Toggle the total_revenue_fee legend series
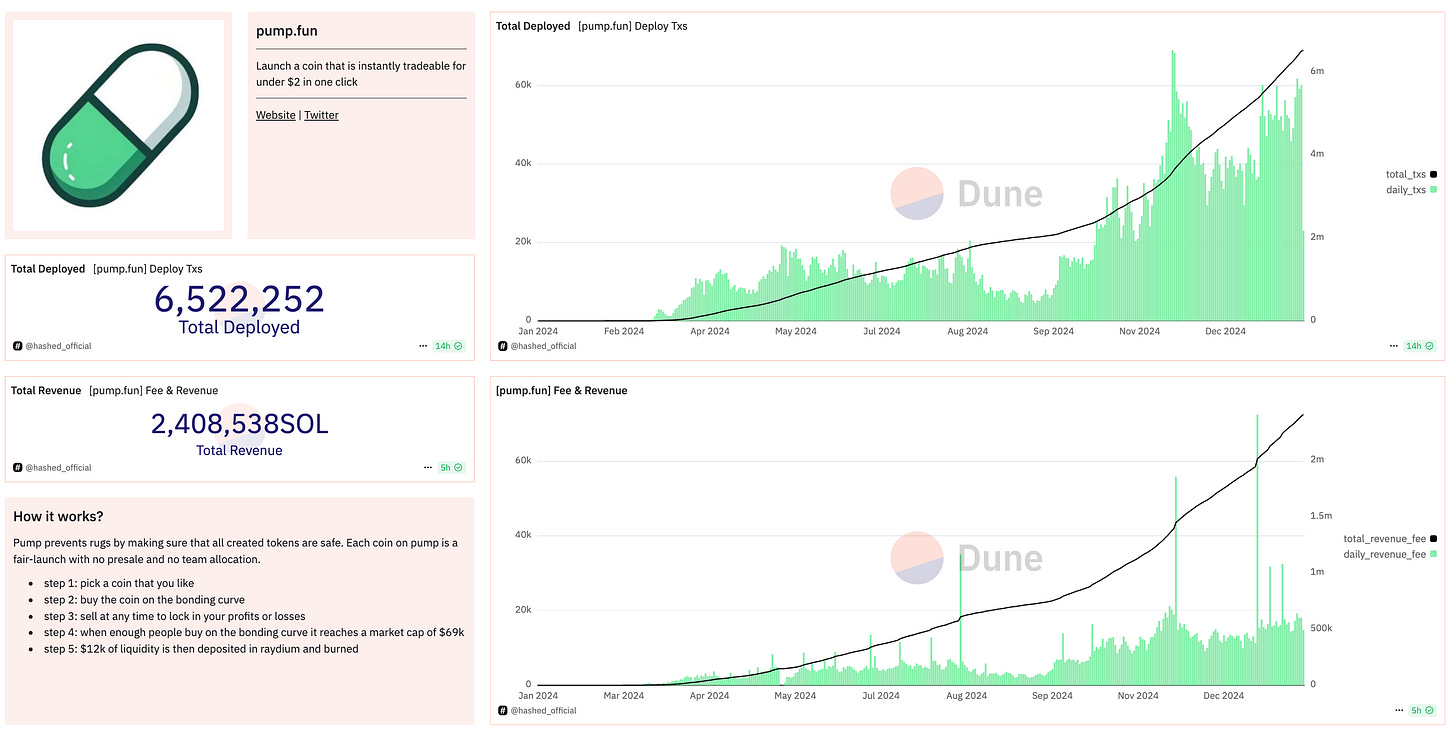Viewport: 1456px width, 732px height. pyautogui.click(x=1391, y=539)
